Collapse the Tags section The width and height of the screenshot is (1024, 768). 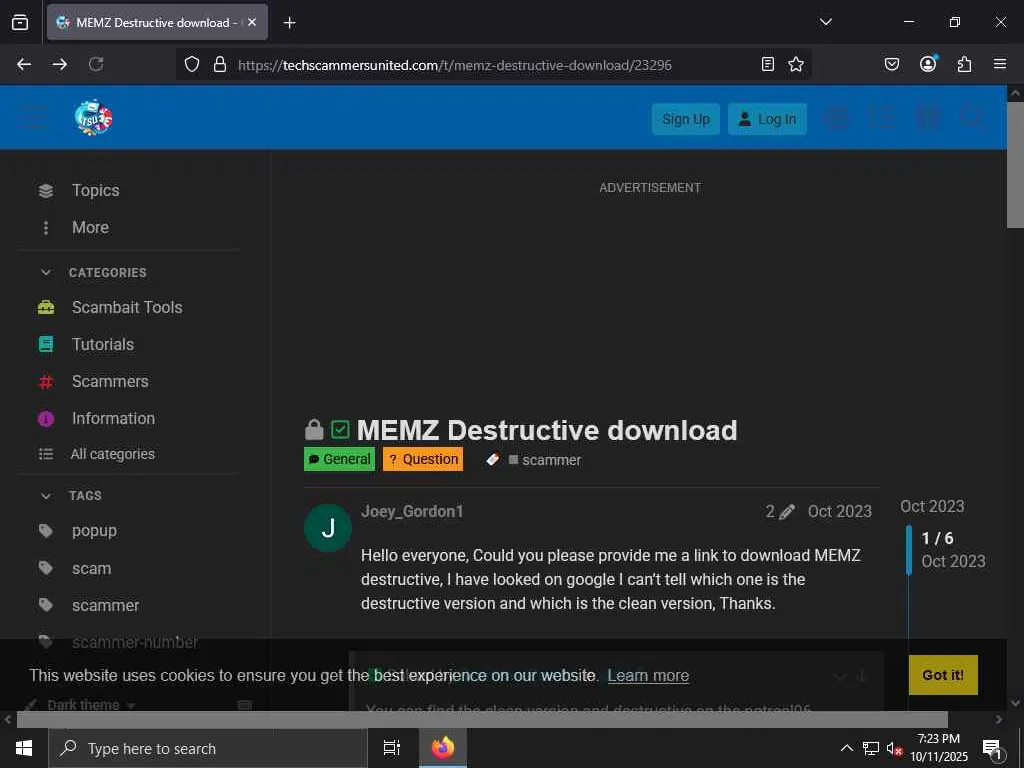coord(46,496)
